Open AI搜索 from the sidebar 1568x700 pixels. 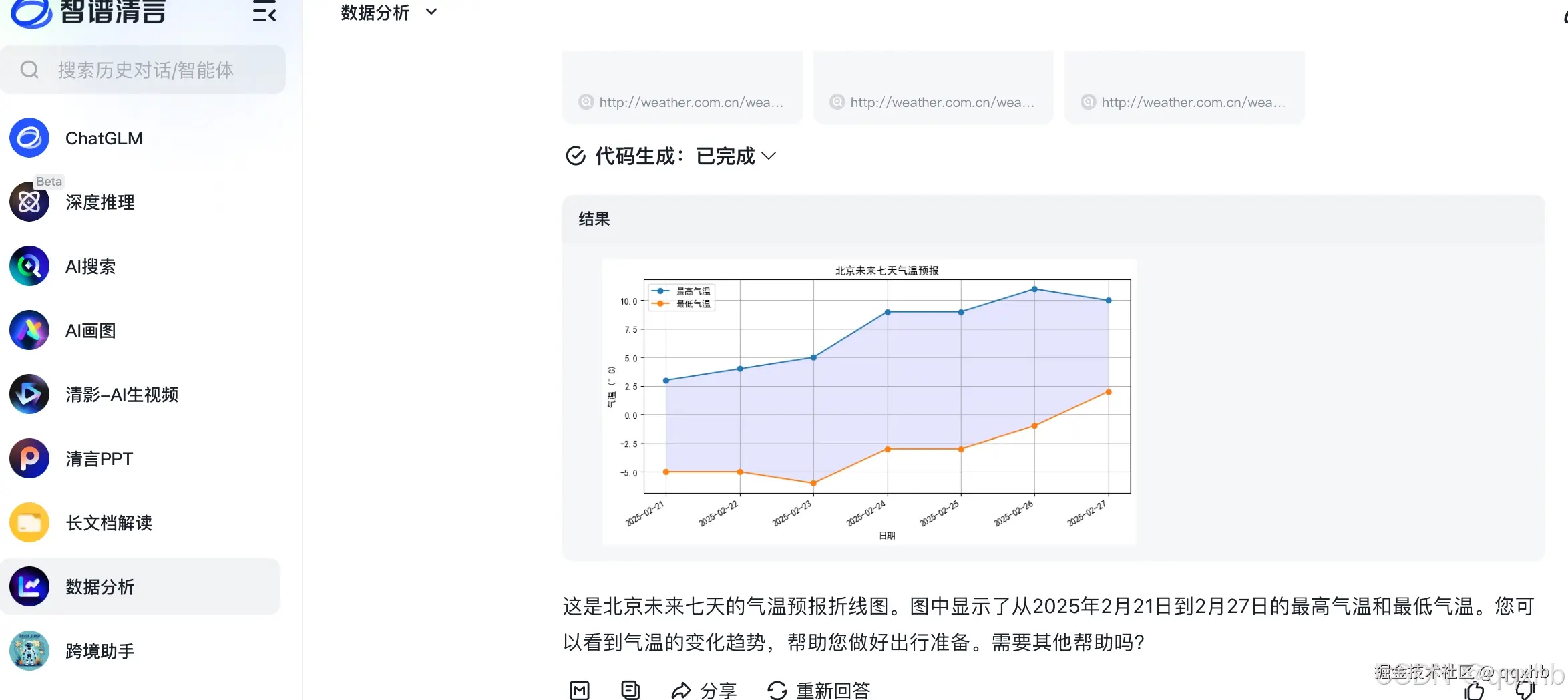pyautogui.click(x=90, y=266)
